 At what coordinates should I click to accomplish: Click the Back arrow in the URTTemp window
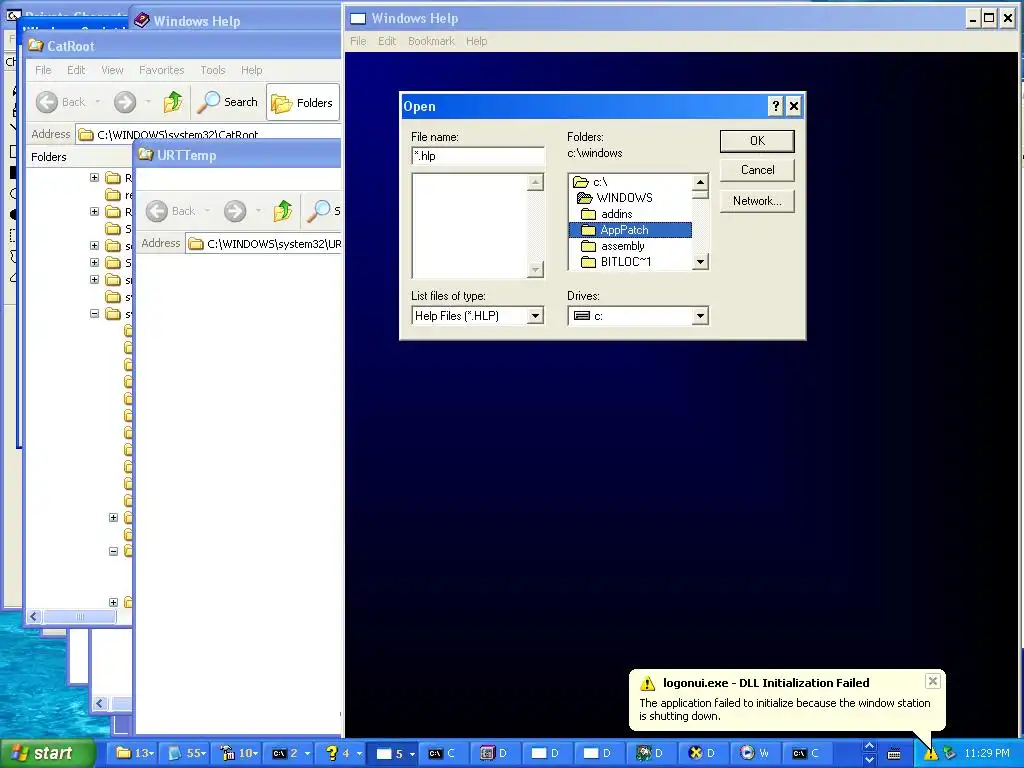[x=157, y=211]
